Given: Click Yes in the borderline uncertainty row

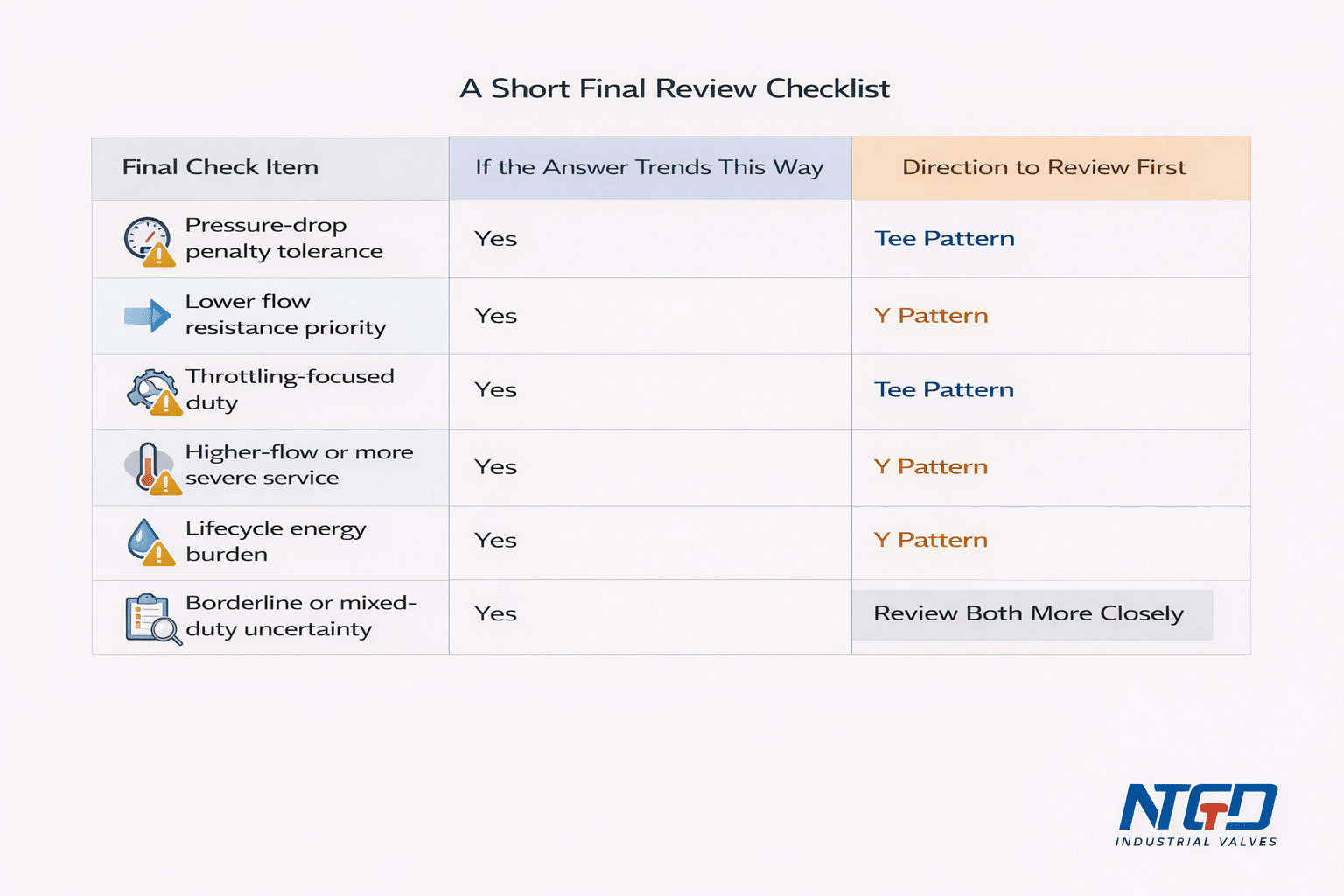Looking at the screenshot, I should point(496,614).
